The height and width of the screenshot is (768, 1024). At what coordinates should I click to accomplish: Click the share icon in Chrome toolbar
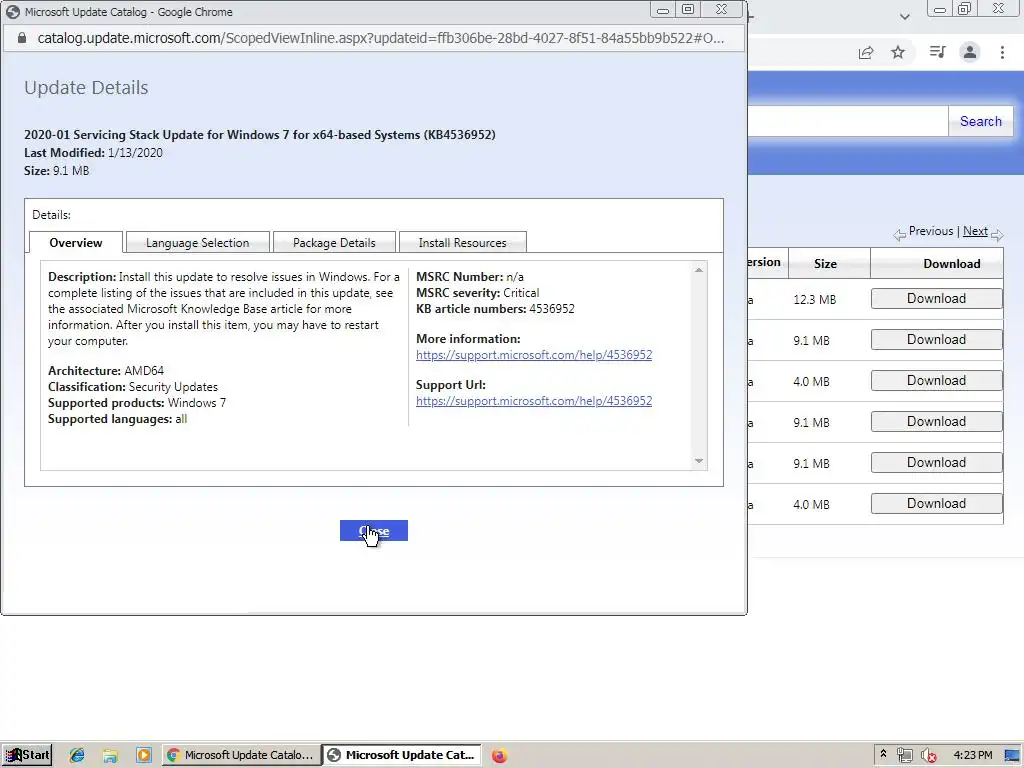(x=866, y=52)
